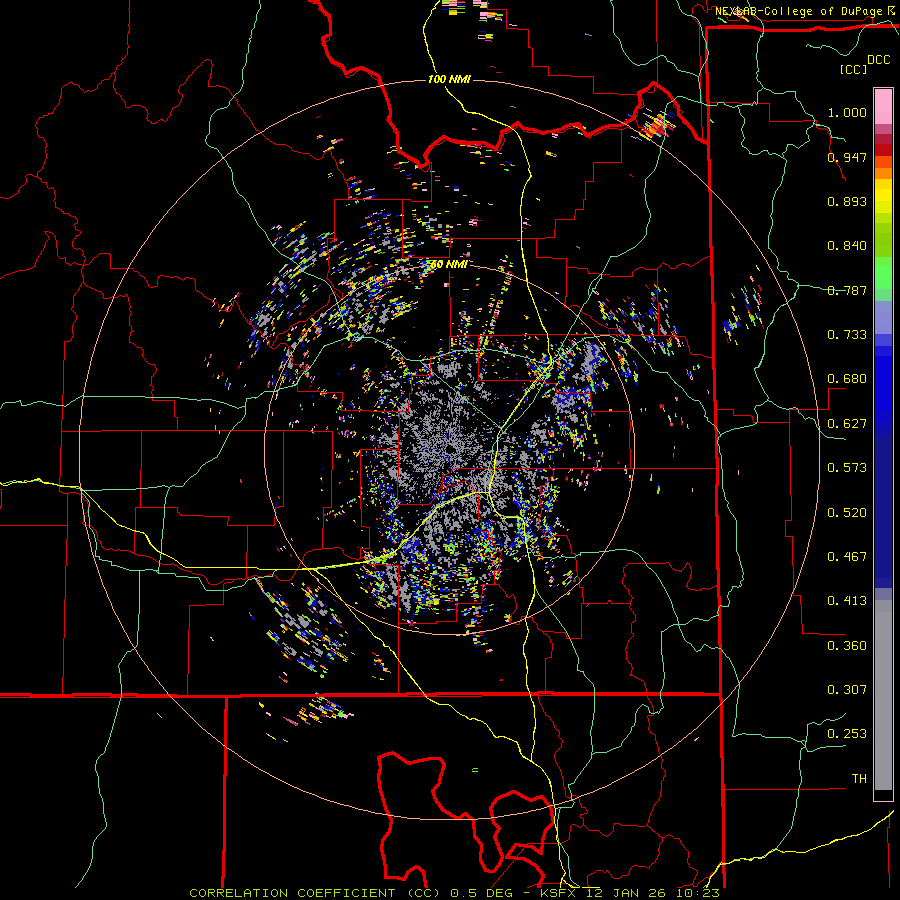Click the 0.840 scale value
The image size is (900, 900).
click(847, 246)
